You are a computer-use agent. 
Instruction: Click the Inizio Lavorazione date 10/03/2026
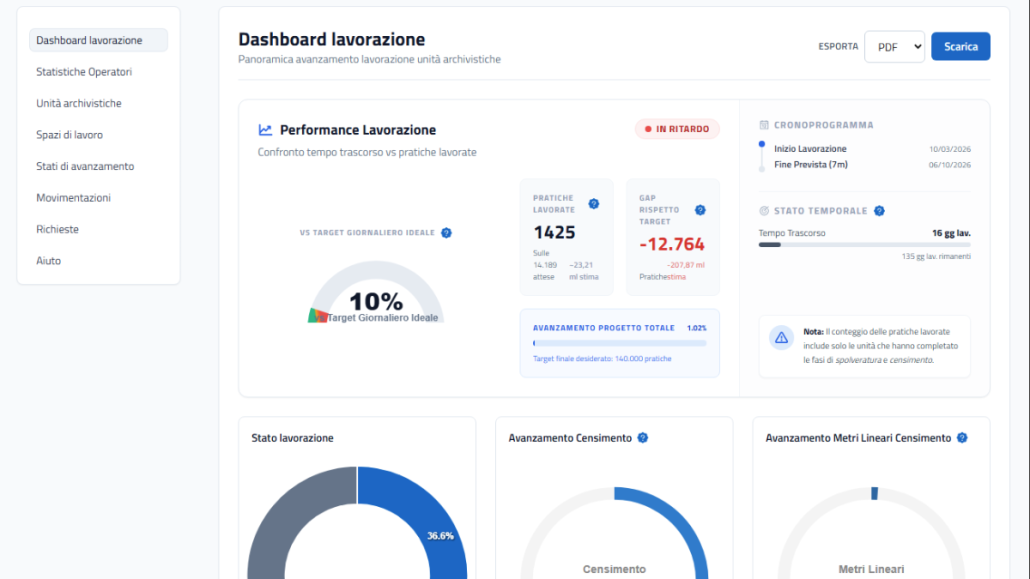click(949, 149)
